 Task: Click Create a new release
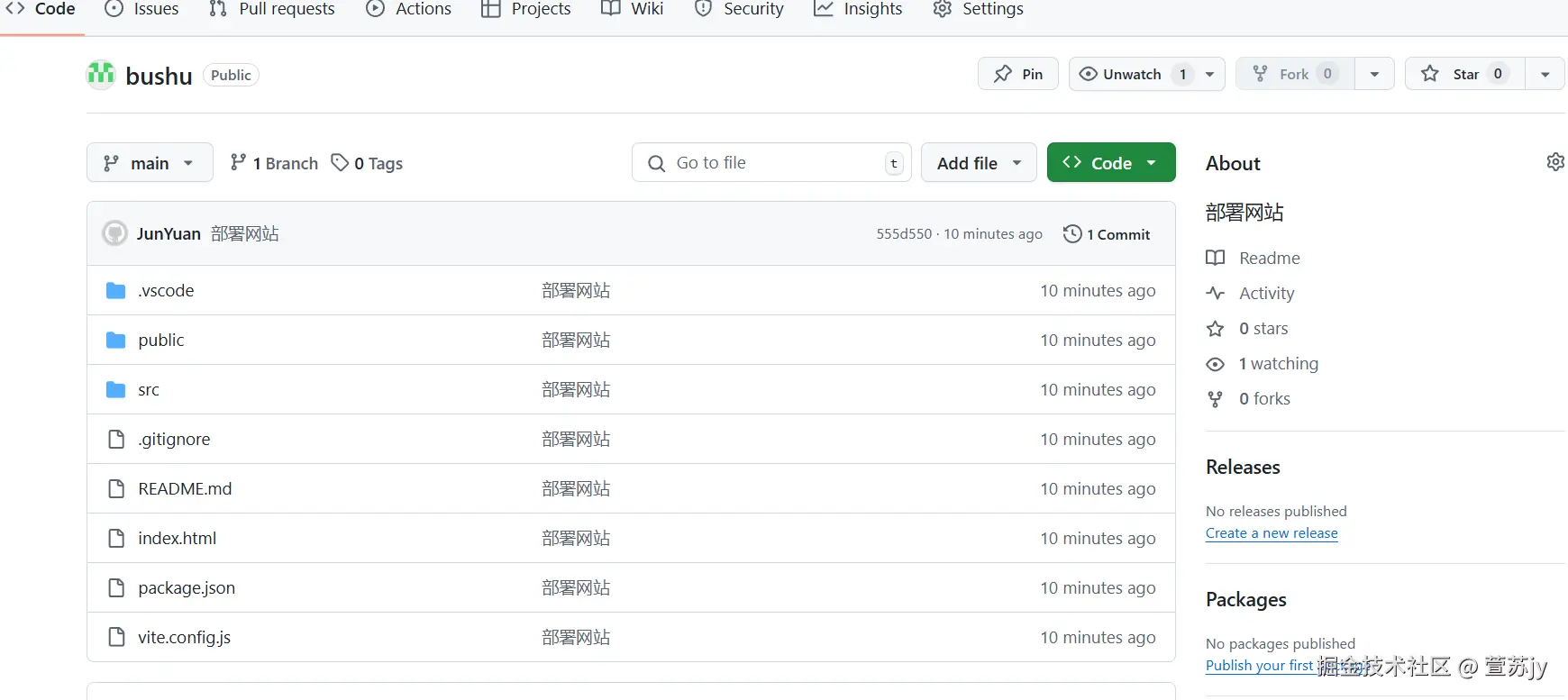(1272, 532)
